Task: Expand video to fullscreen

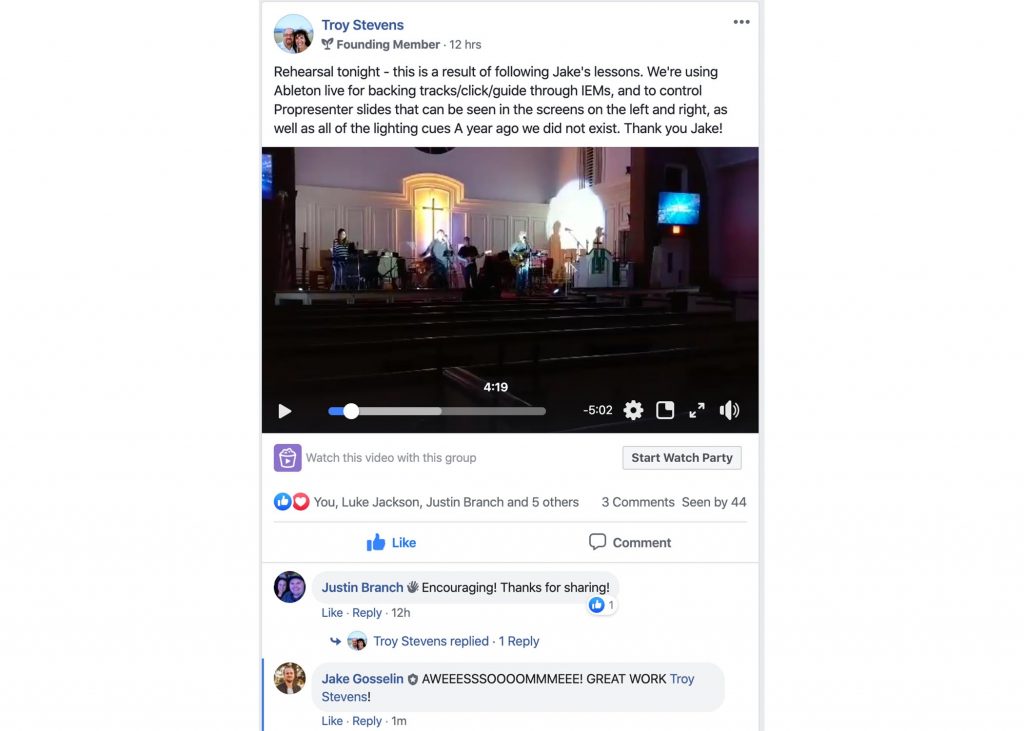Action: coord(697,410)
